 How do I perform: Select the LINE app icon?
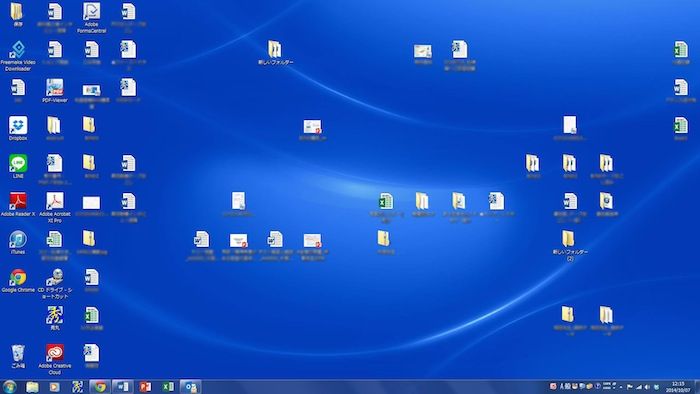tap(18, 166)
